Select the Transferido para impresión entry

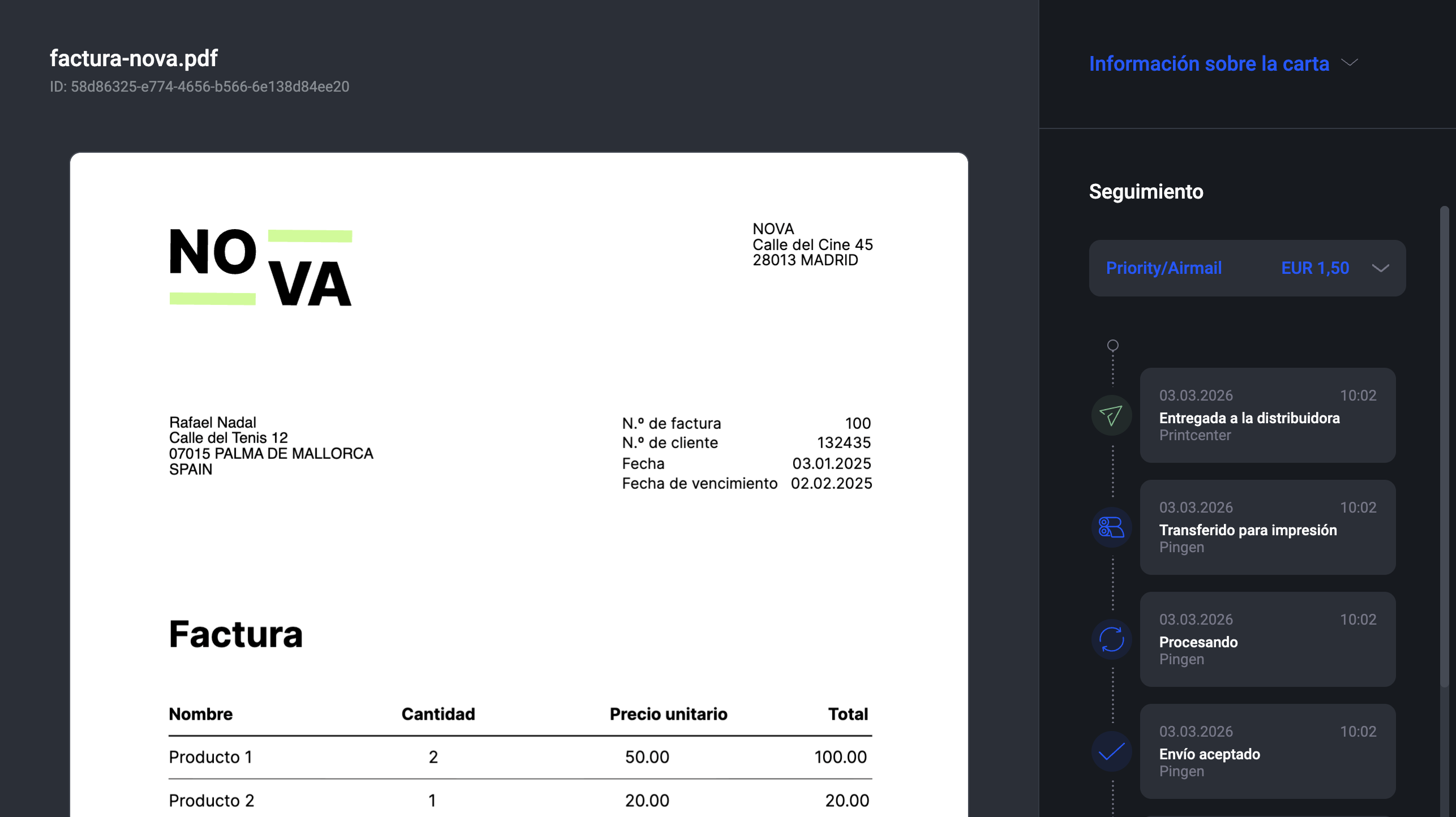(1267, 528)
